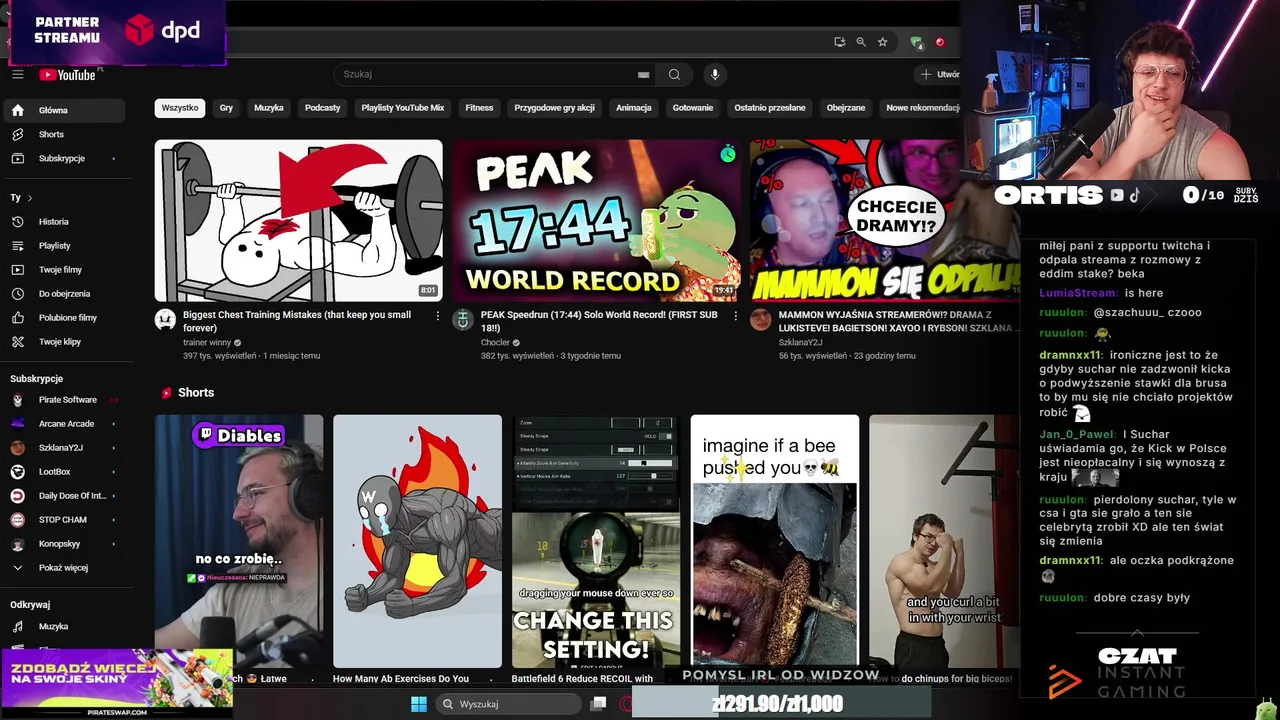Open the Windows Start button

coord(419,704)
